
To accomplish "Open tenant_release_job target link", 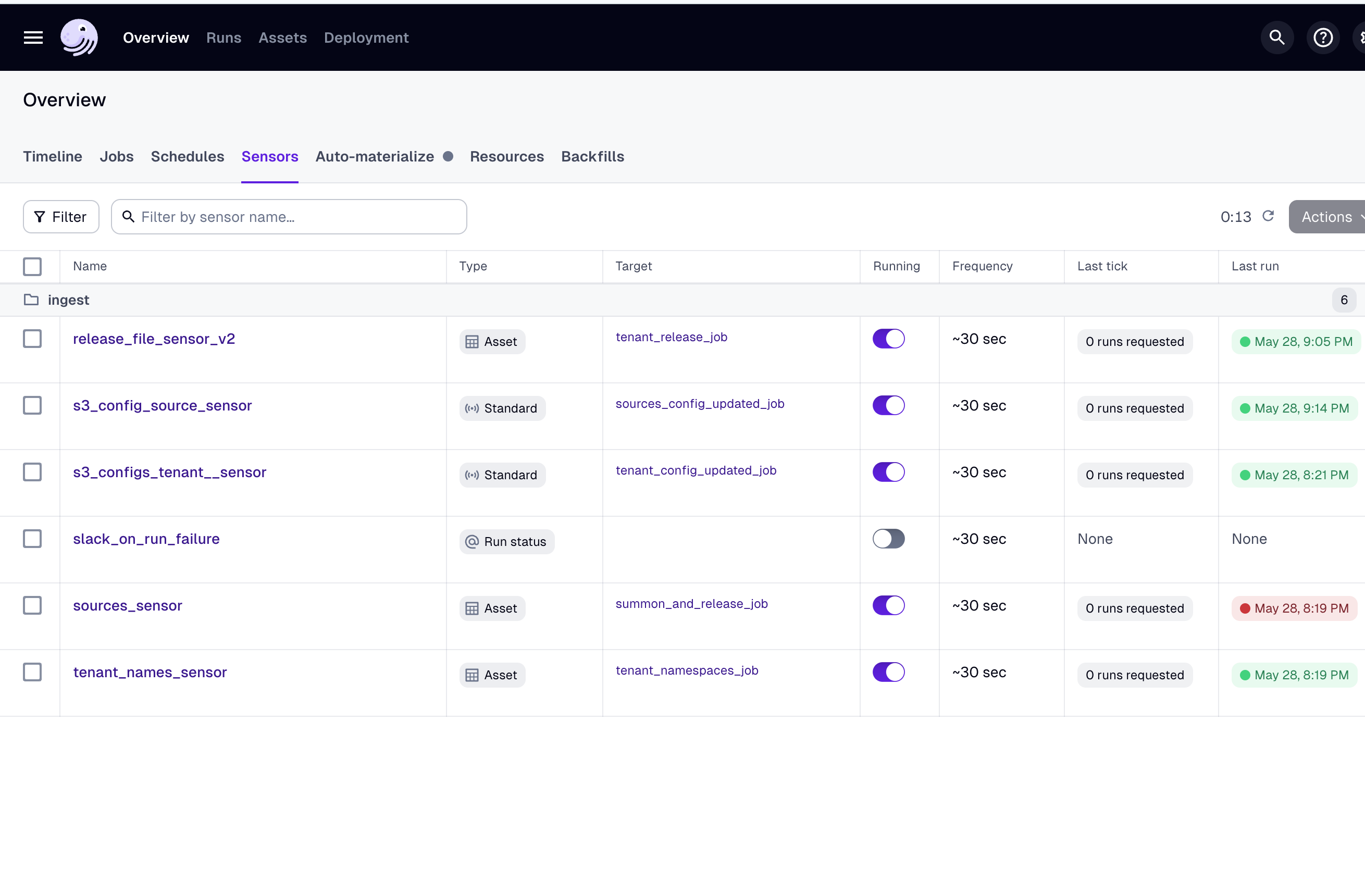I will pyautogui.click(x=672, y=337).
